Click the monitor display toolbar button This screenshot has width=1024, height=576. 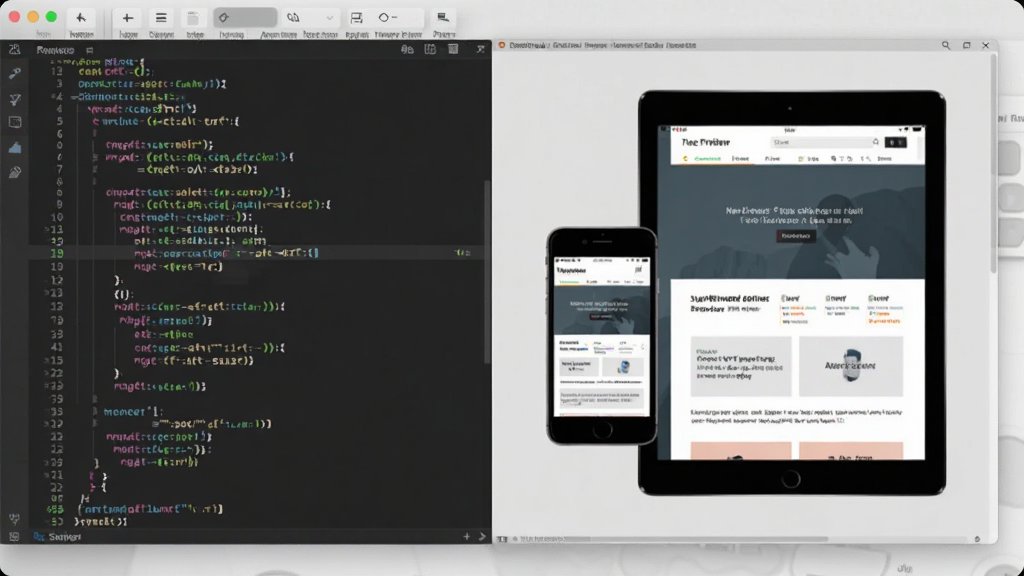pos(443,18)
